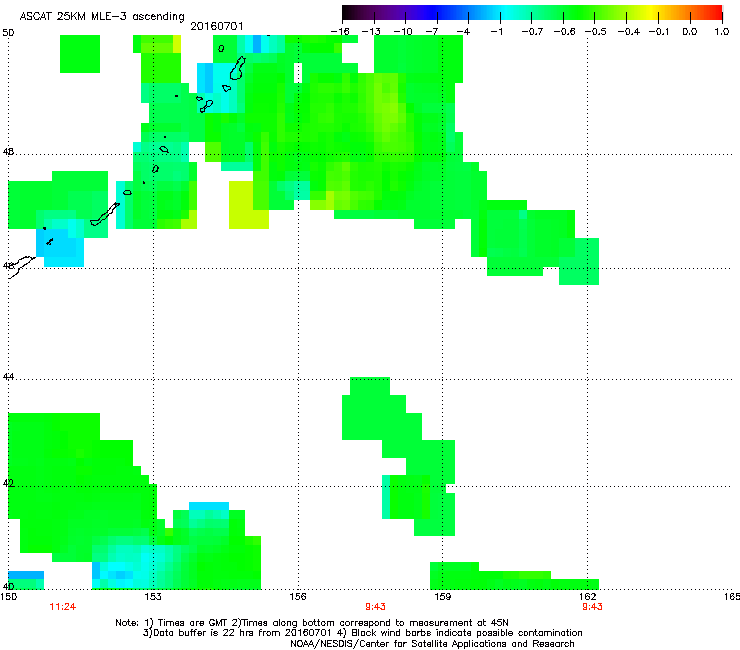Click the colorbar label -7

coord(432,32)
